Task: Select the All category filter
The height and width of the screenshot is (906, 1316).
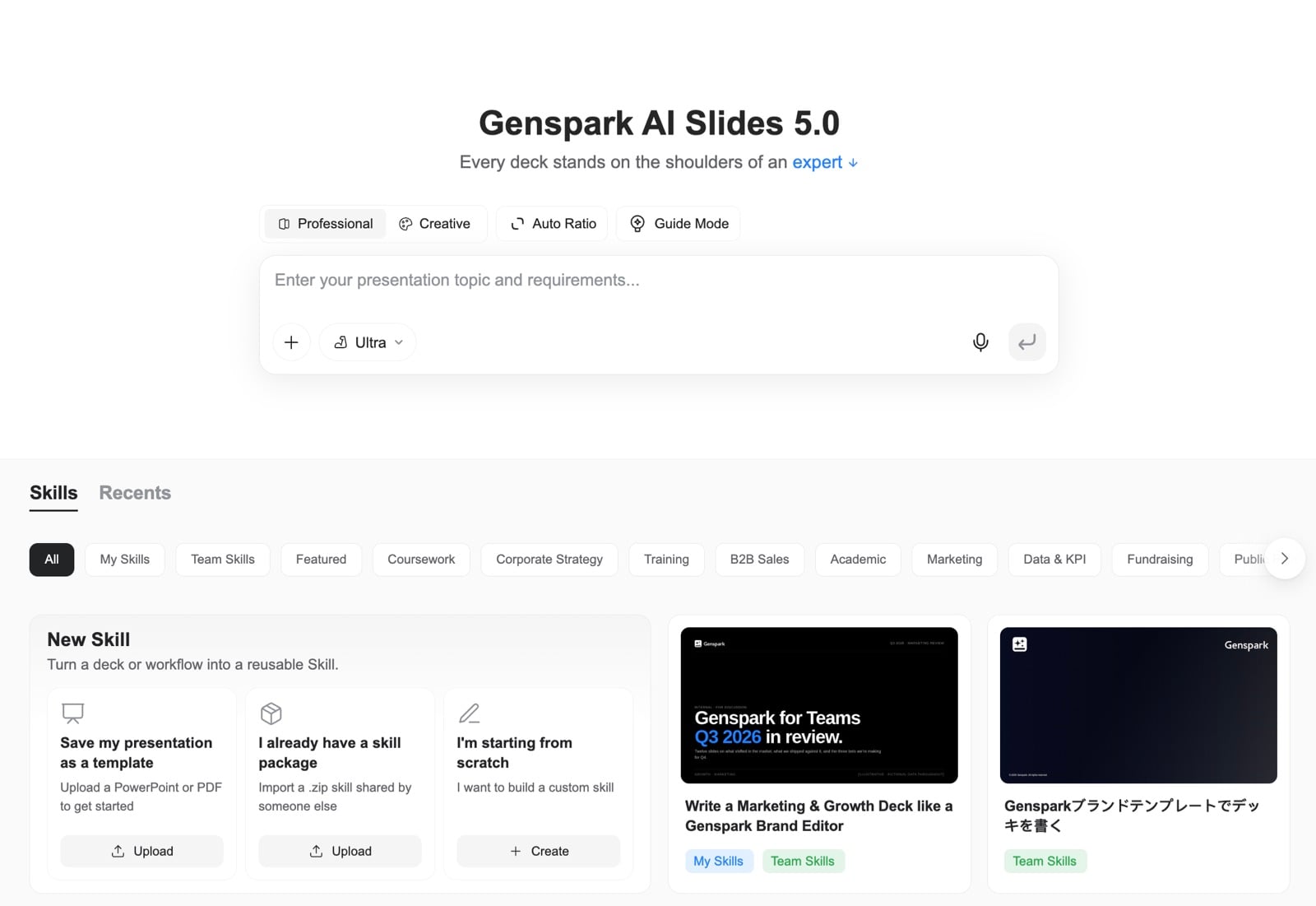Action: [52, 560]
